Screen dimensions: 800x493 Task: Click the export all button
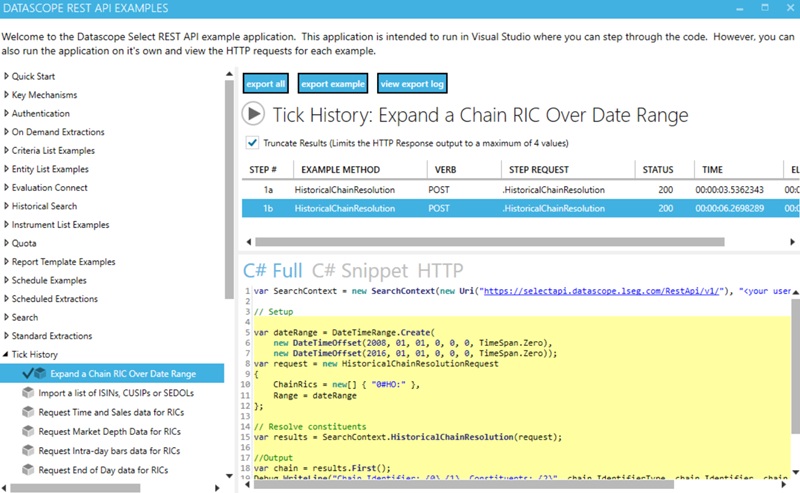[265, 83]
